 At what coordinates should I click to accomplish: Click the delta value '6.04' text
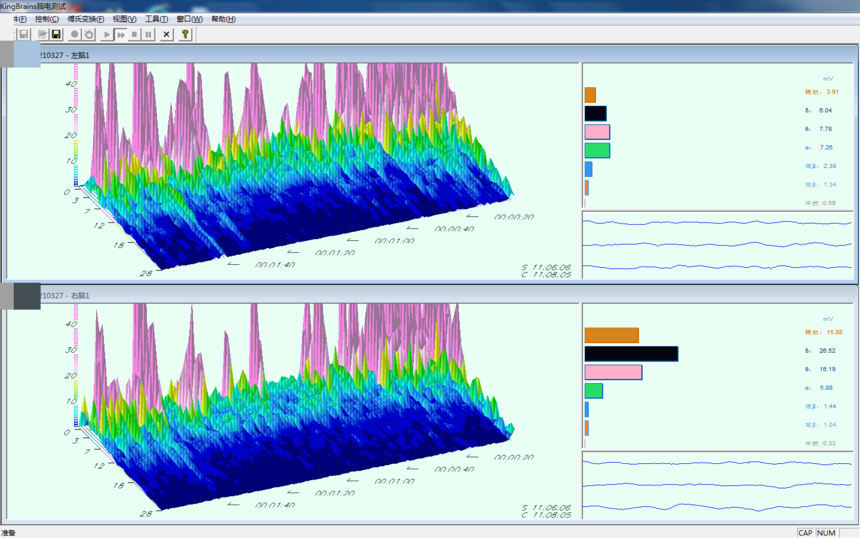coord(825,110)
